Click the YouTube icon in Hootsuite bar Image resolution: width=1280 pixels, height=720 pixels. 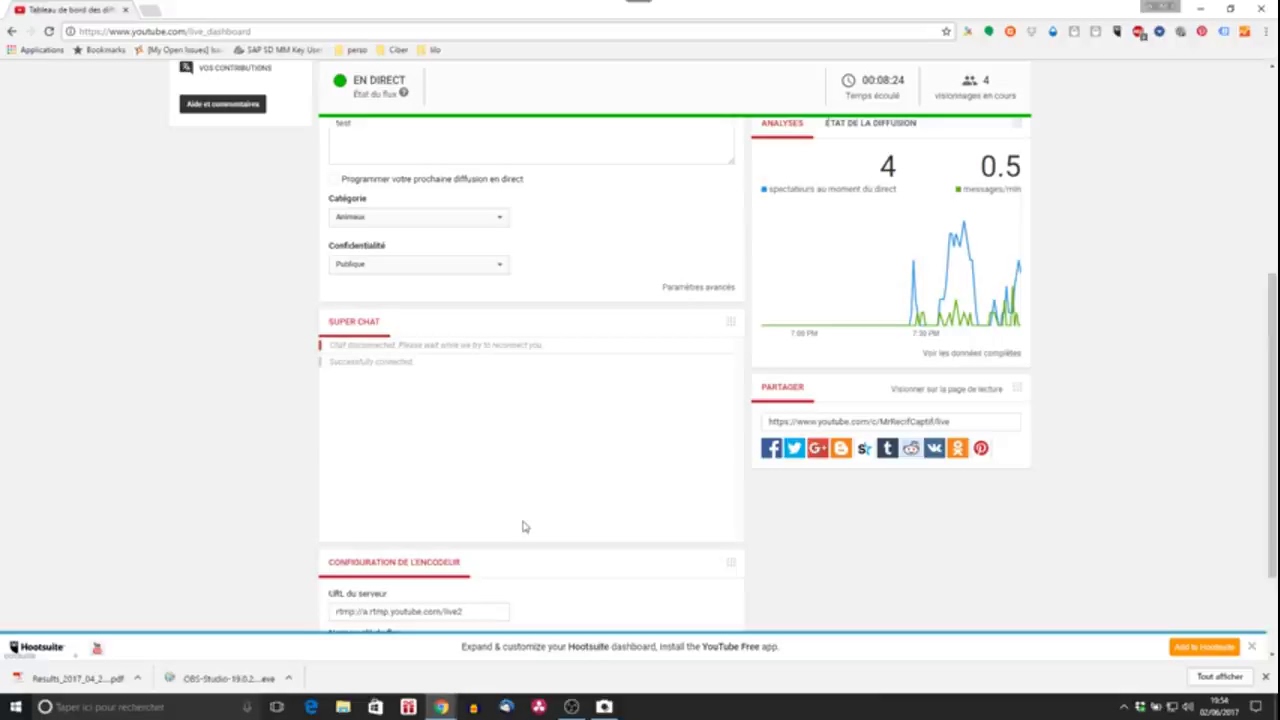click(97, 648)
